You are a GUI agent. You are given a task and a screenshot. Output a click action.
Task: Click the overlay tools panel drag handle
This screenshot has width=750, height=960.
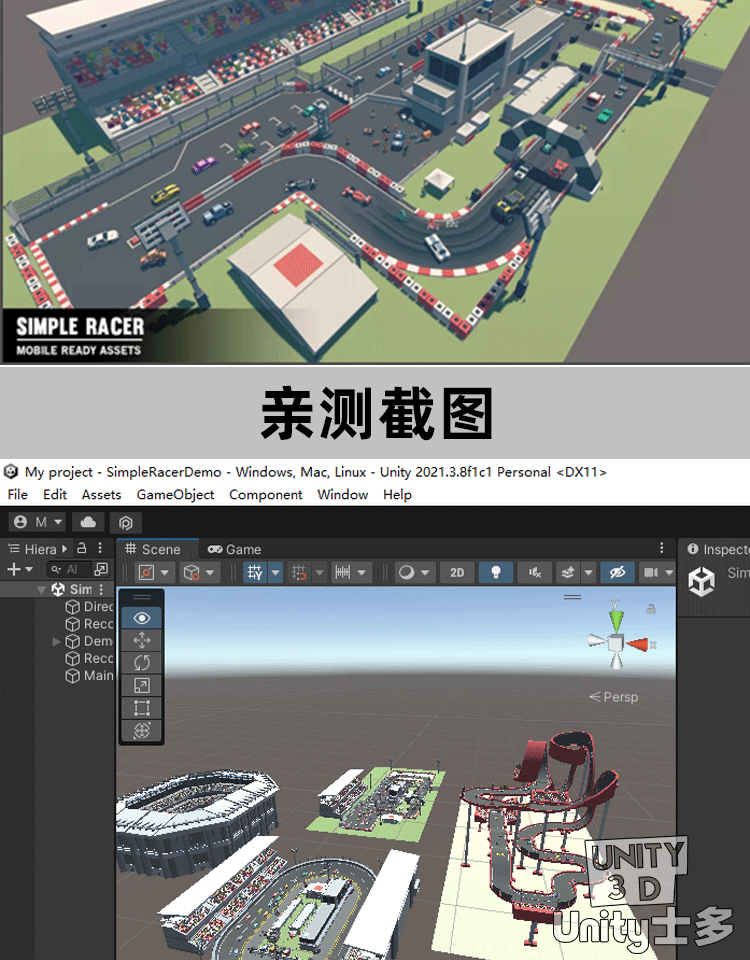[142, 597]
